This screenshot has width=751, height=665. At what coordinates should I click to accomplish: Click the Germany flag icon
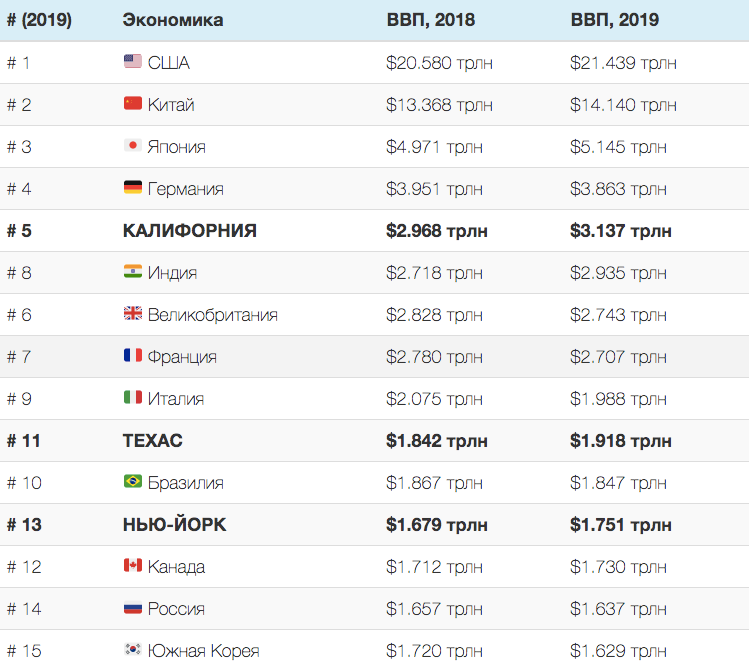coord(133,187)
